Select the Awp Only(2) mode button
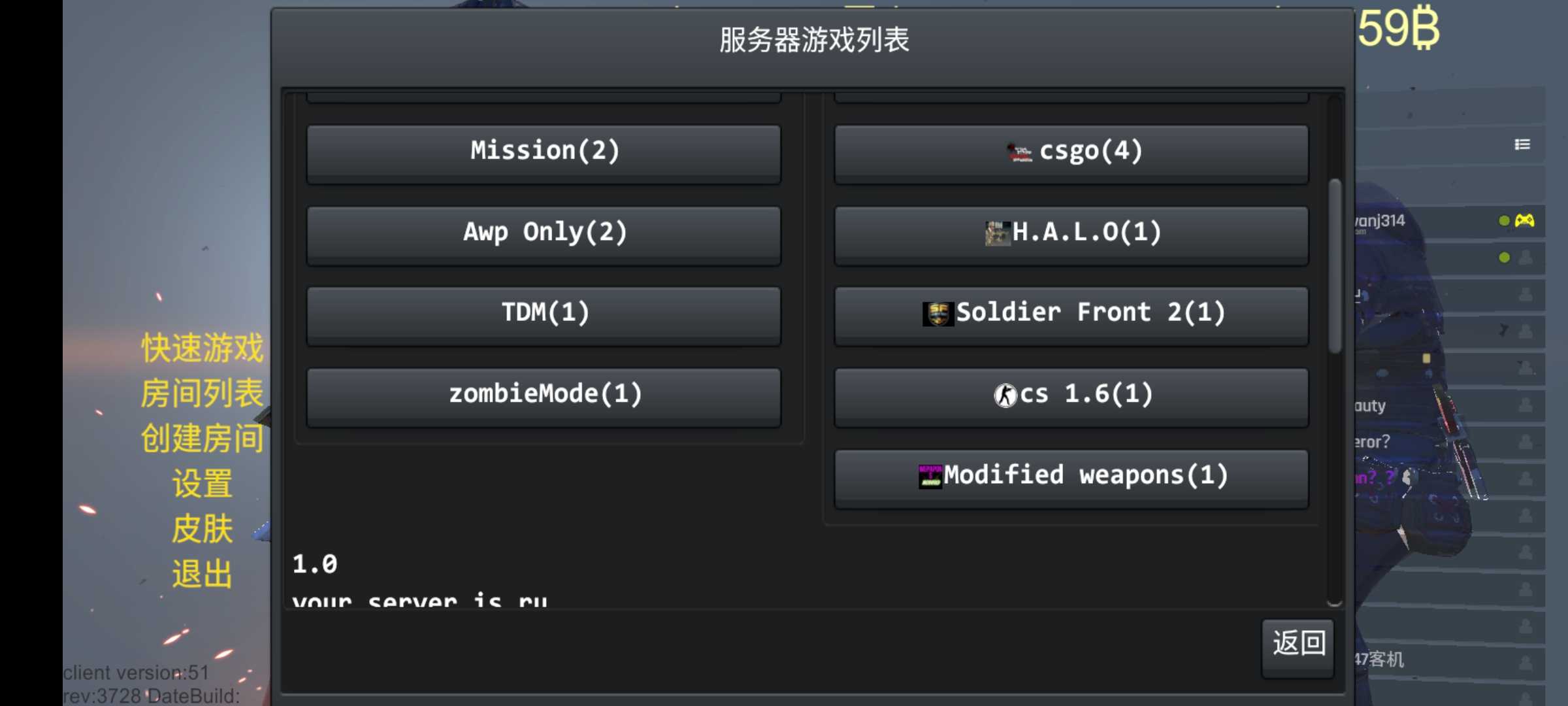This screenshot has height=706, width=1568. (544, 234)
